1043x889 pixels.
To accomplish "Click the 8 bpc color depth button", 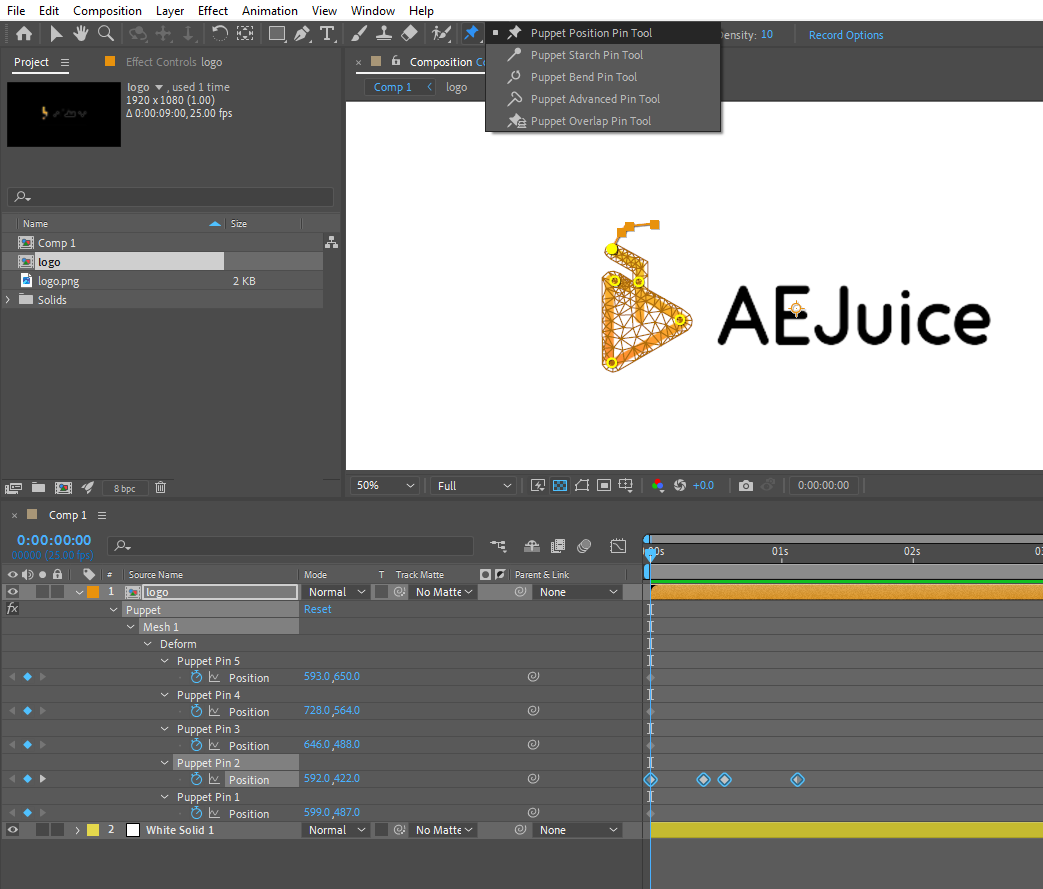I will click(124, 488).
